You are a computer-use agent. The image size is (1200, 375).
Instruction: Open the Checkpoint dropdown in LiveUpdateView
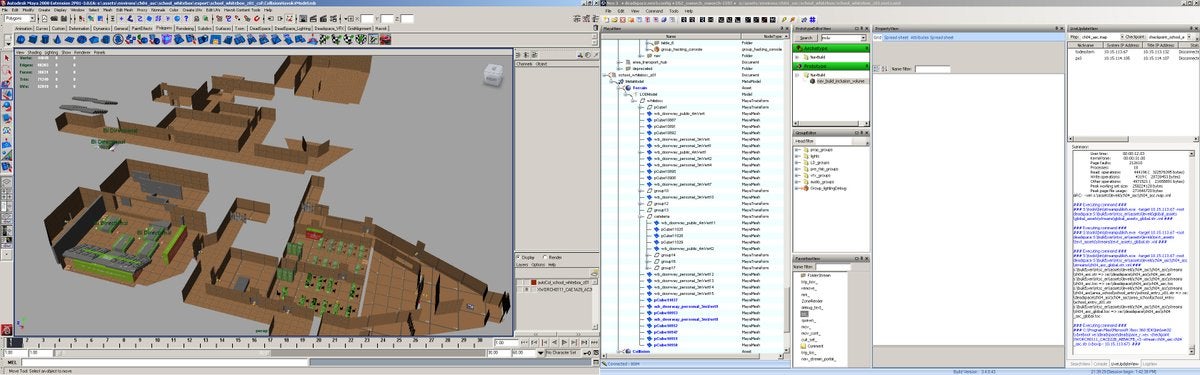1188,37
